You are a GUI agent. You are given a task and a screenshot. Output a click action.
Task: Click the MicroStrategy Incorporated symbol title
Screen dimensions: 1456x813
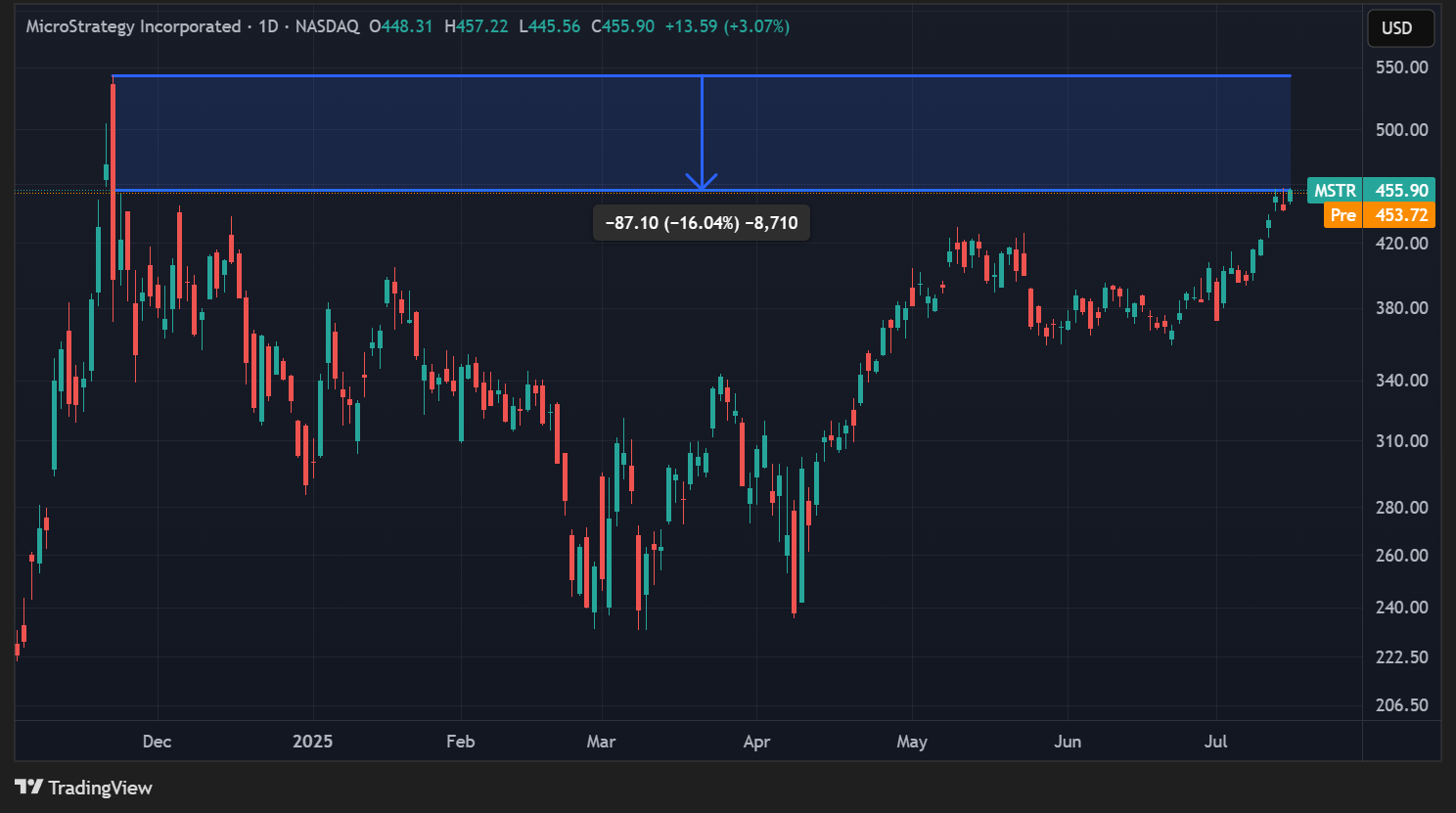tap(133, 26)
